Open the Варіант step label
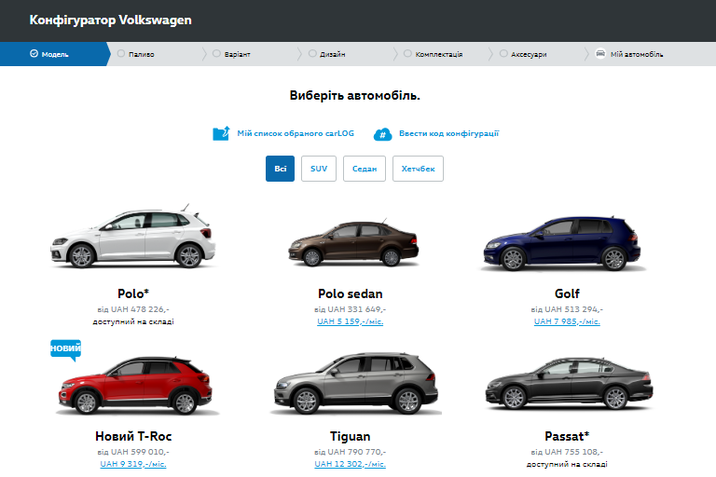Screen dimensions: 716x477 [x=237, y=54]
